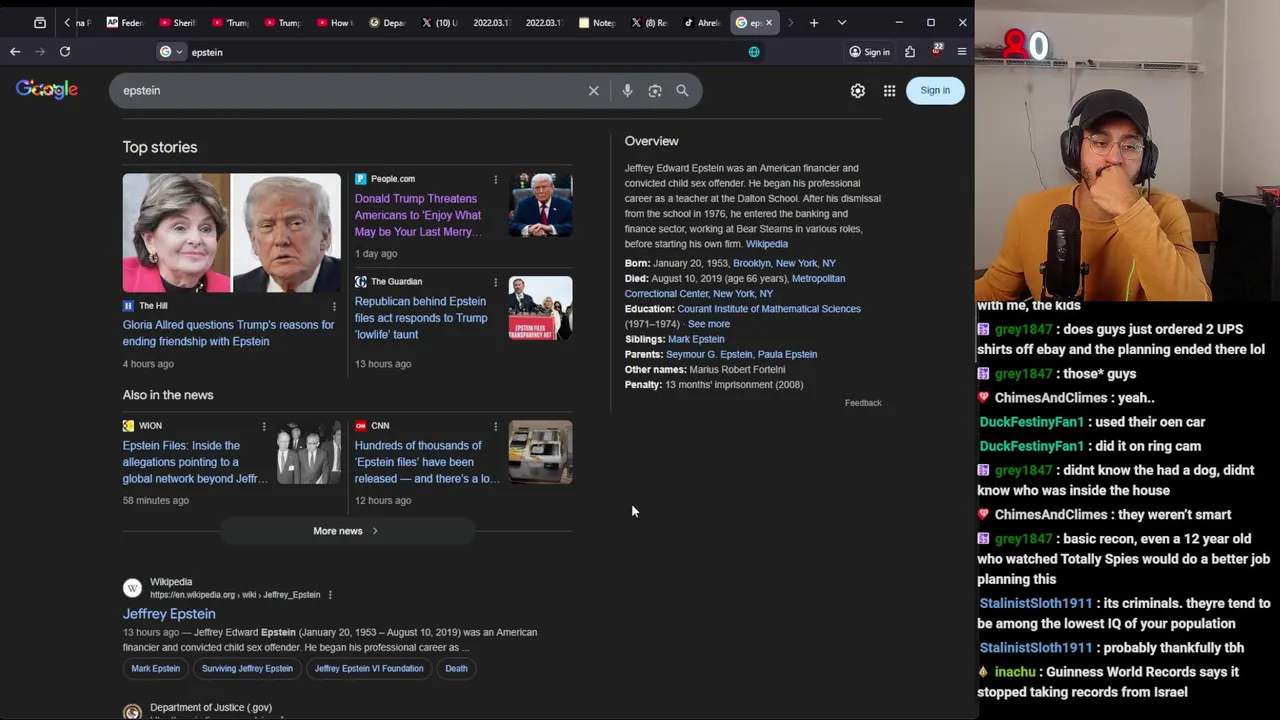Open options for Wikipedia result
Image resolution: width=1280 pixels, height=720 pixels.
click(x=330, y=595)
